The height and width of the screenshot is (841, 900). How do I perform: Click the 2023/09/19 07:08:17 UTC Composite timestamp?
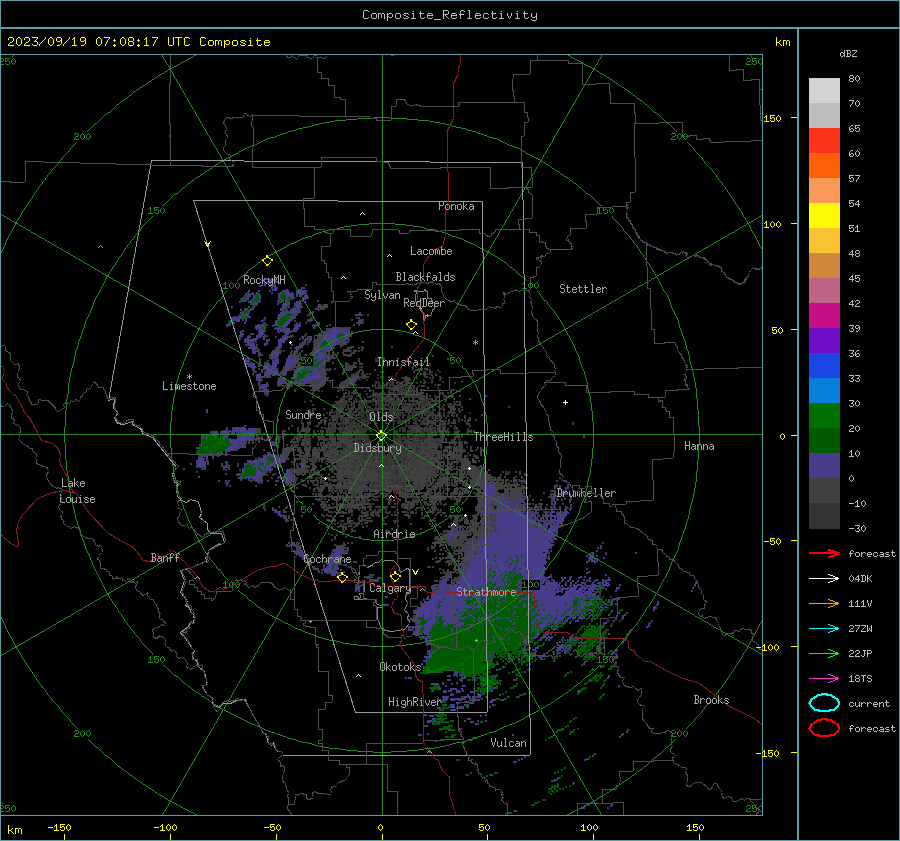click(138, 42)
